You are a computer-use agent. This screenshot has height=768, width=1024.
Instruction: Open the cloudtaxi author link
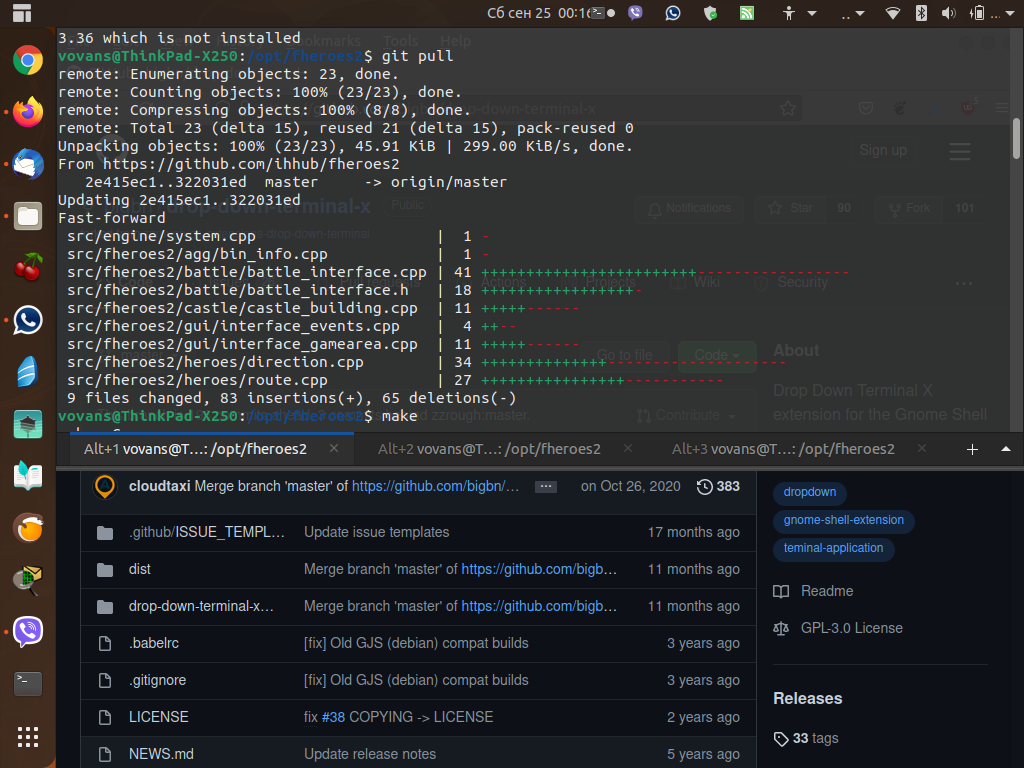pyautogui.click(x=159, y=486)
